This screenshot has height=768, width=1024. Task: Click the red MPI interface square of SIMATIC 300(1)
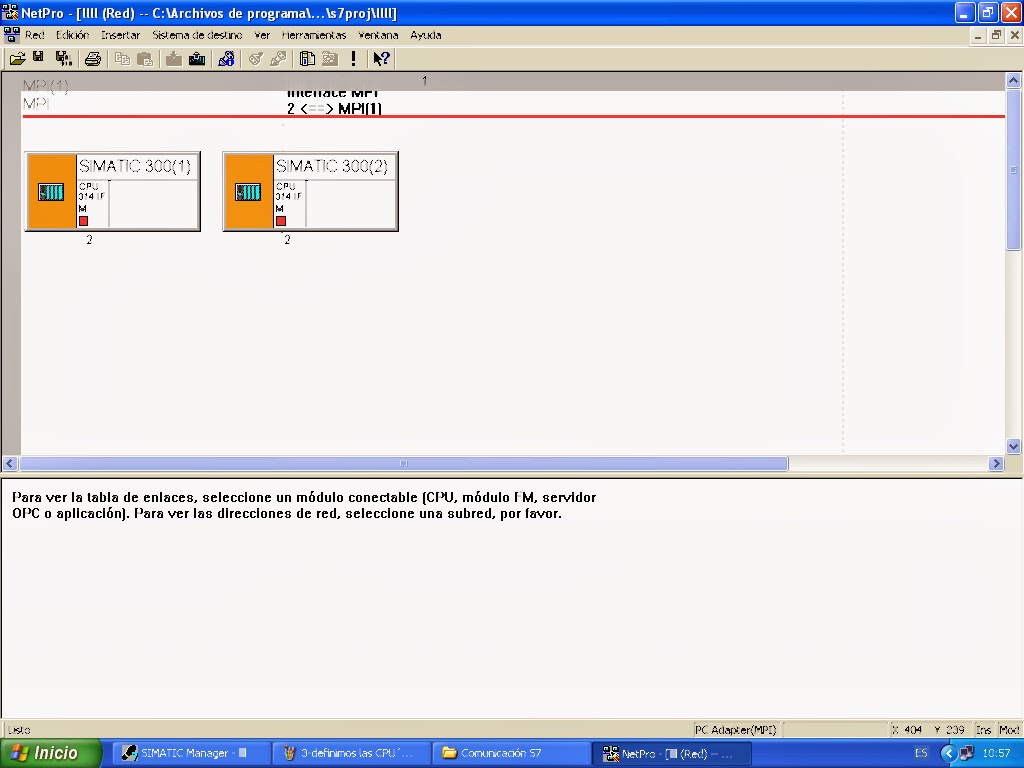83,221
